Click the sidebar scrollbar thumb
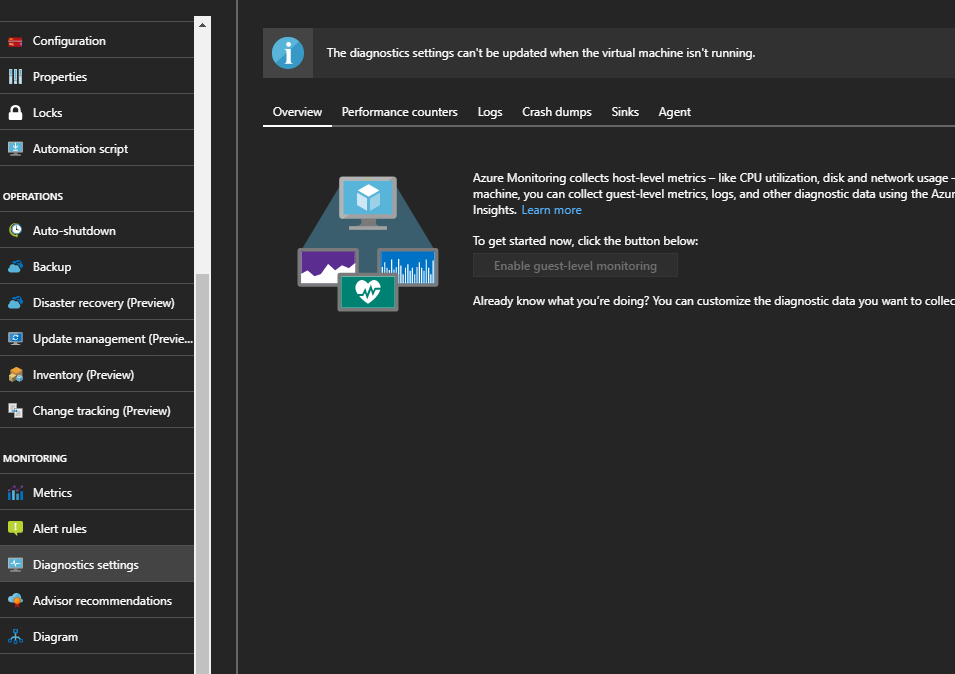Viewport: 955px width, 674px height. point(202,474)
